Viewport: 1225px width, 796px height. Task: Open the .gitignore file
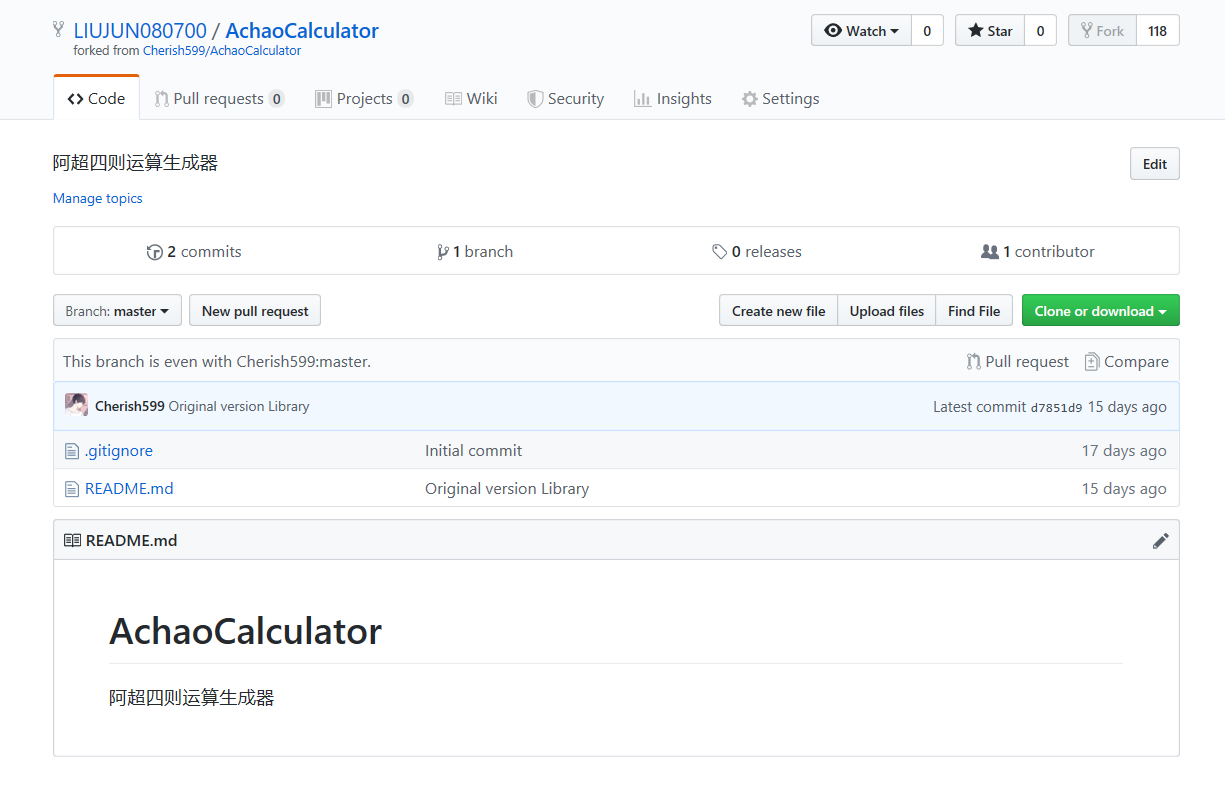click(x=119, y=450)
